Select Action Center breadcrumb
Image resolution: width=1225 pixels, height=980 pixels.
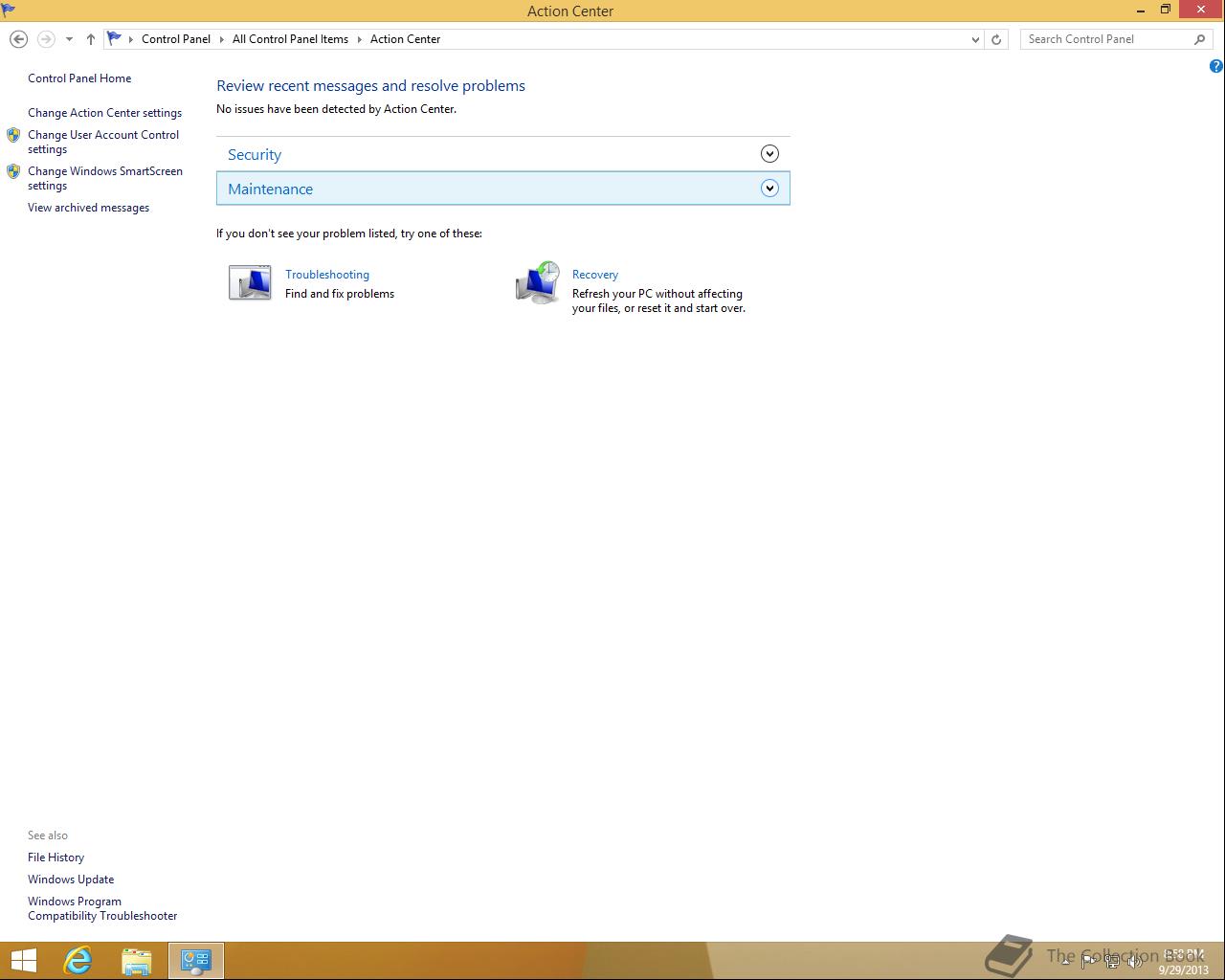point(406,39)
